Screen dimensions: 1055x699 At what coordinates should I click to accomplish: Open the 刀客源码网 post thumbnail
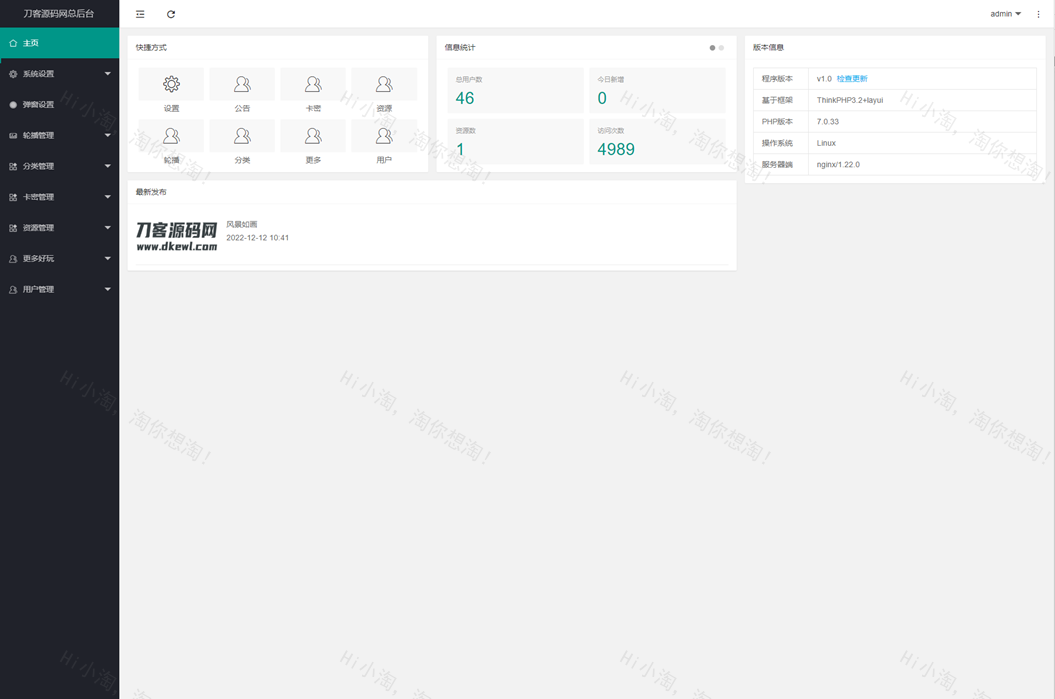pyautogui.click(x=176, y=236)
